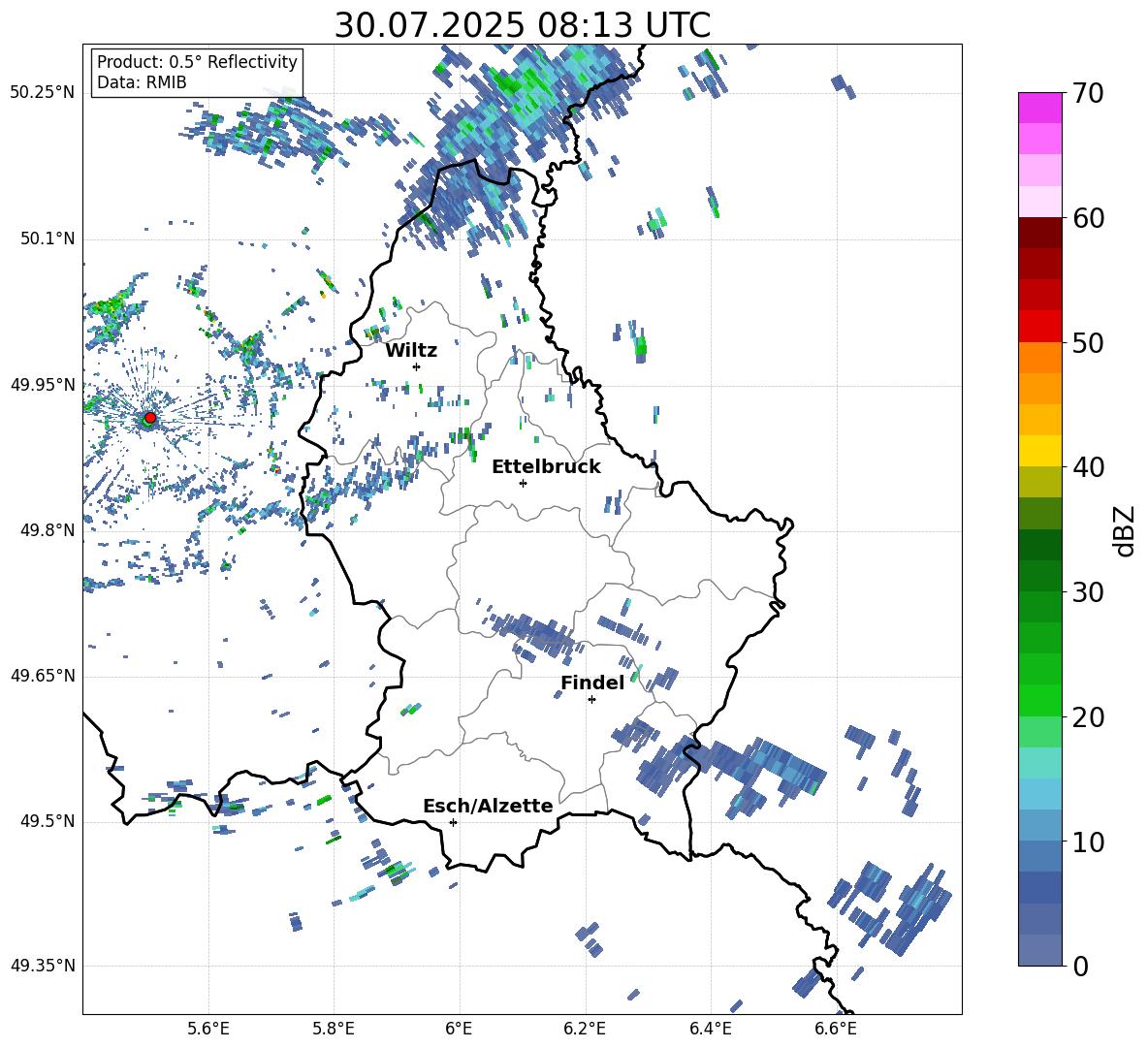Image resolution: width=1148 pixels, height=1048 pixels.
Task: Click the 20 colorbar tick value
Action: (1088, 717)
